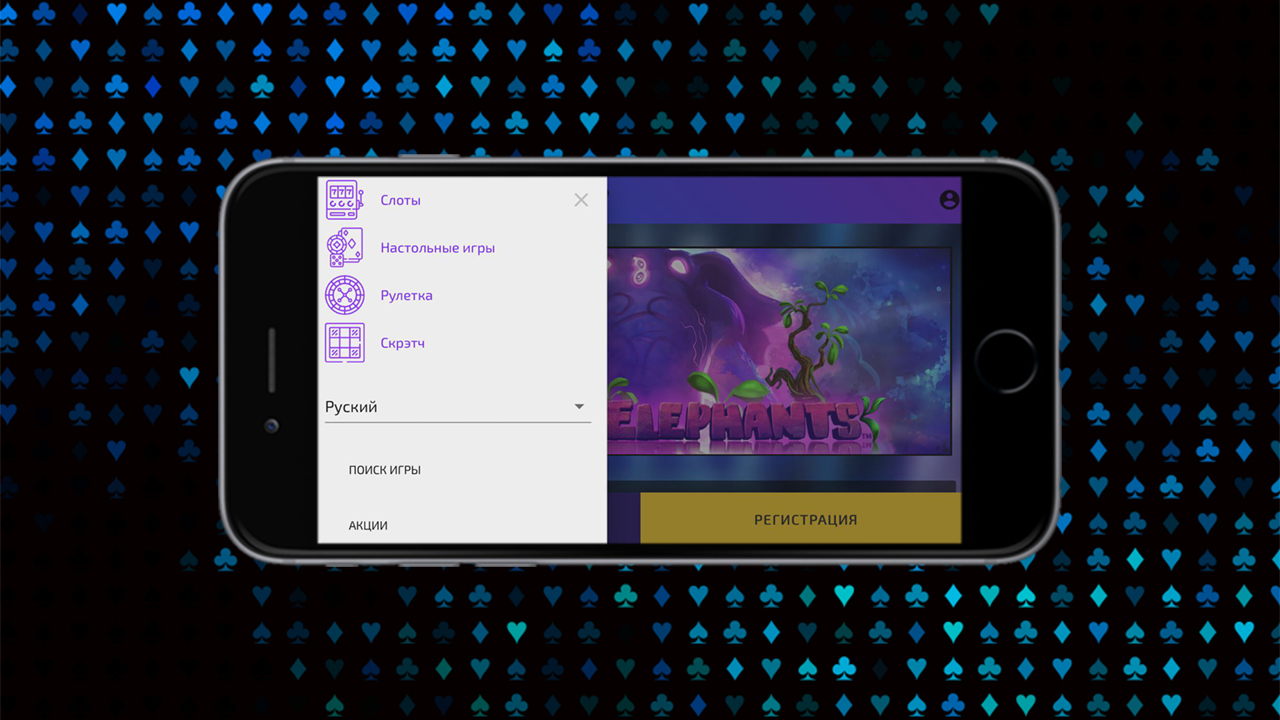Close the side menu with X
The width and height of the screenshot is (1280, 720).
pyautogui.click(x=581, y=200)
